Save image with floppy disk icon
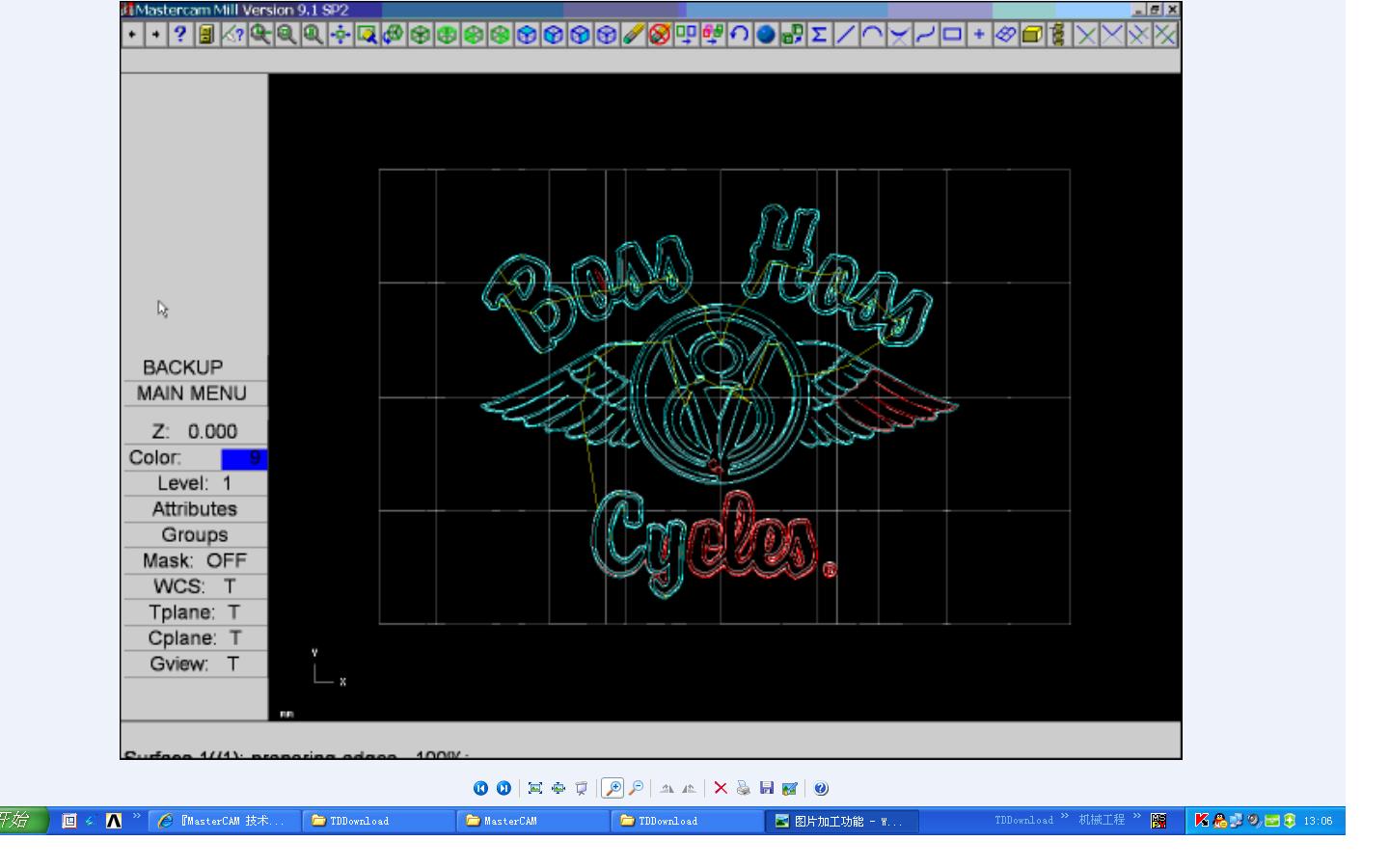 767,788
